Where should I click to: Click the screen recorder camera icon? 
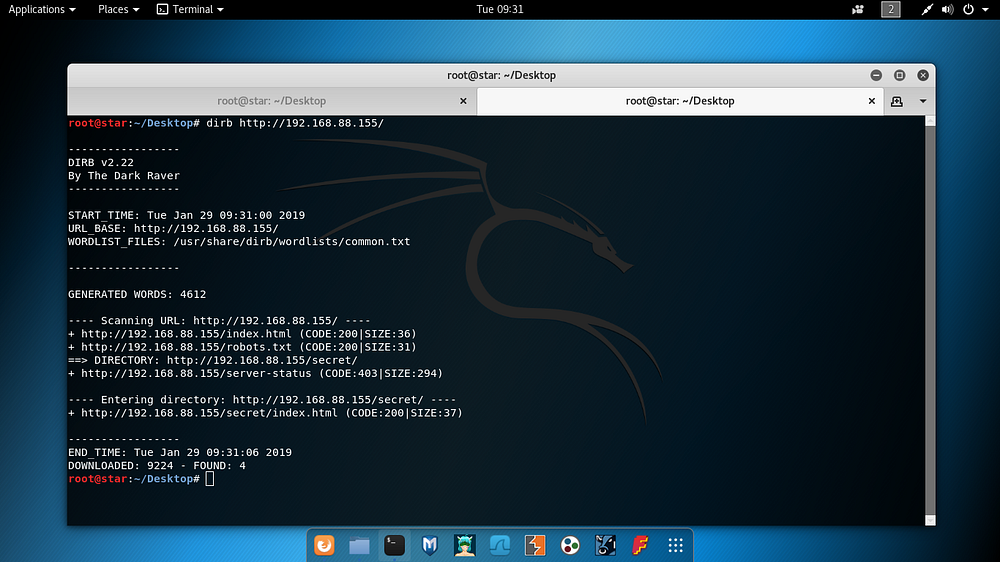(858, 9)
